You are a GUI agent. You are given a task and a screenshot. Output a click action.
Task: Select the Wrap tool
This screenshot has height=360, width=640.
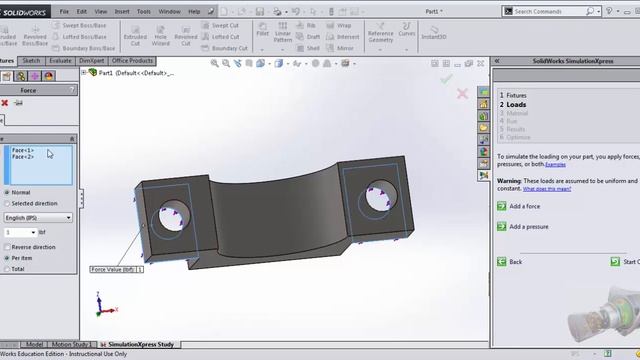coord(339,25)
